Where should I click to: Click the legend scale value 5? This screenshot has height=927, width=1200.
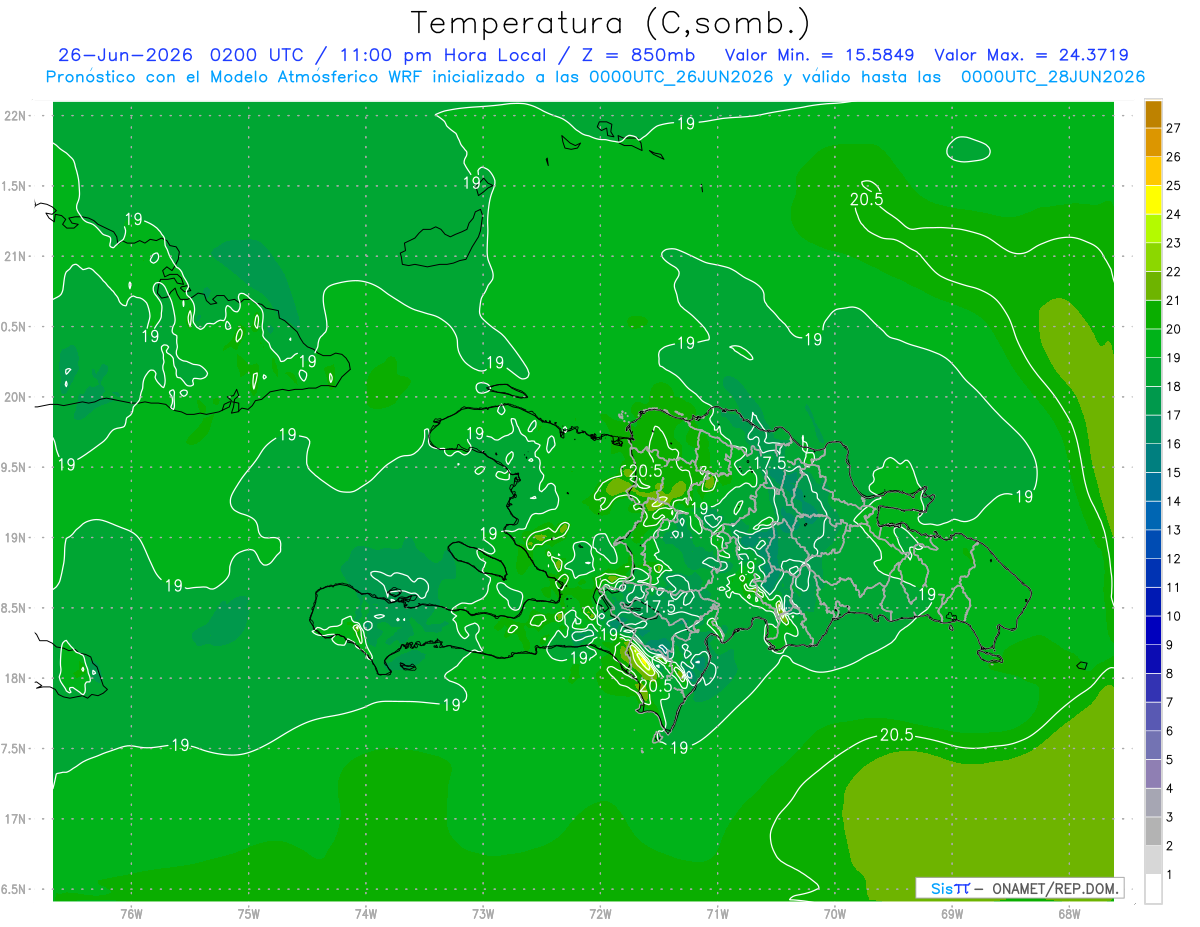pos(1170,760)
